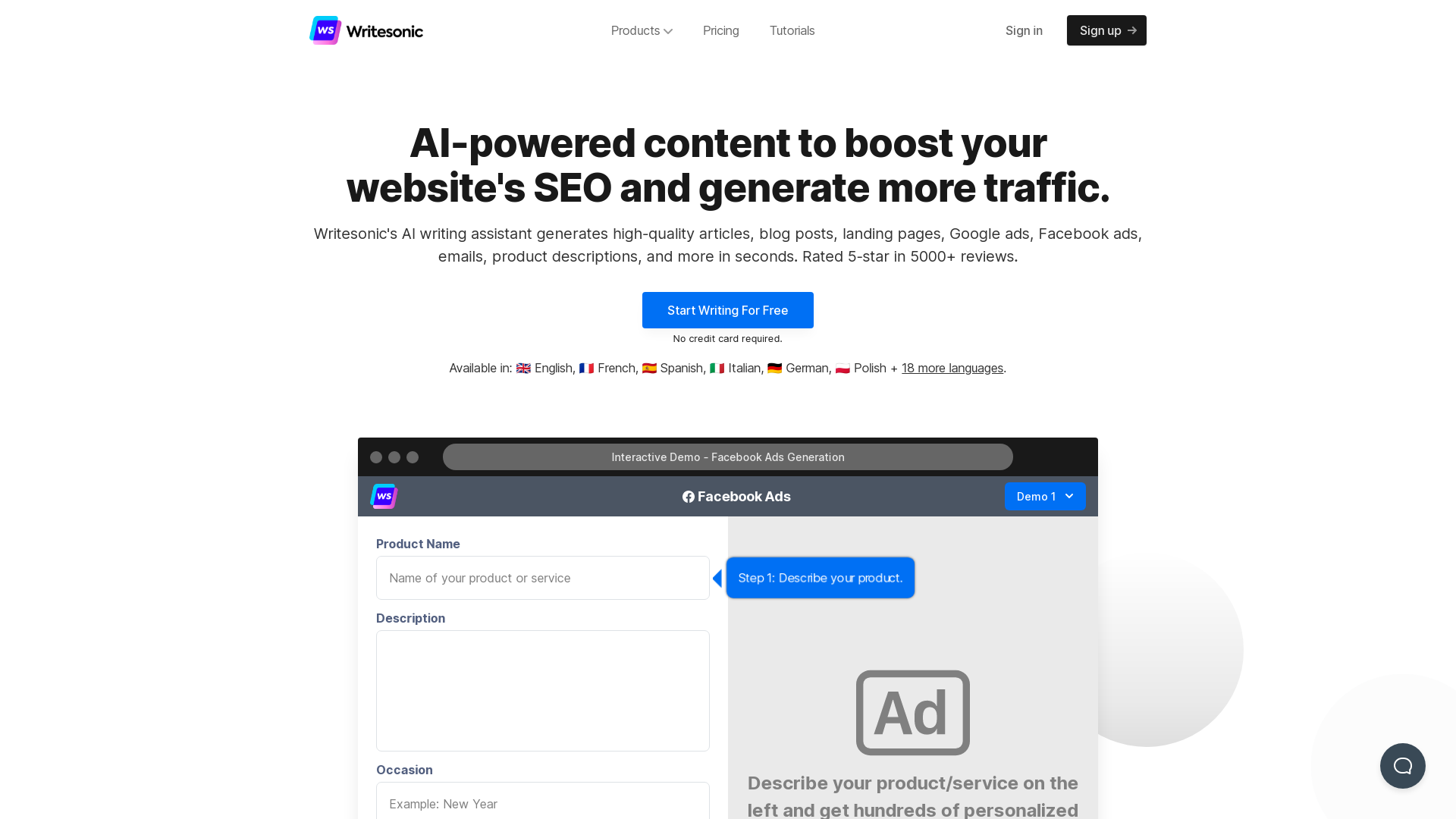1456x819 pixels.
Task: Click the Sign in link
Action: (1023, 30)
